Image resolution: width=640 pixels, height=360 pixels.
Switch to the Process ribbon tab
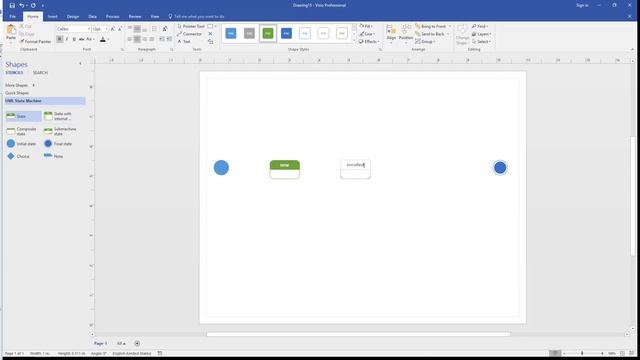(x=113, y=17)
